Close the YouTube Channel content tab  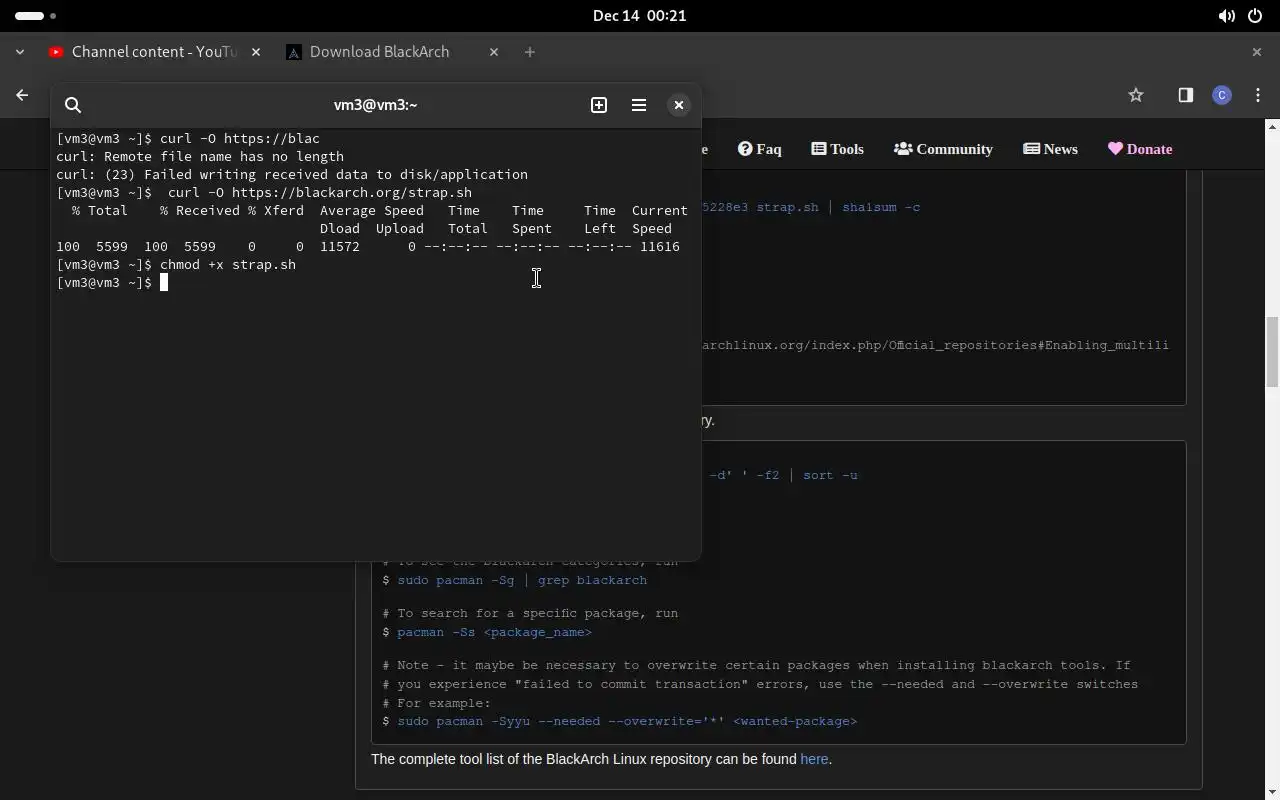[256, 52]
